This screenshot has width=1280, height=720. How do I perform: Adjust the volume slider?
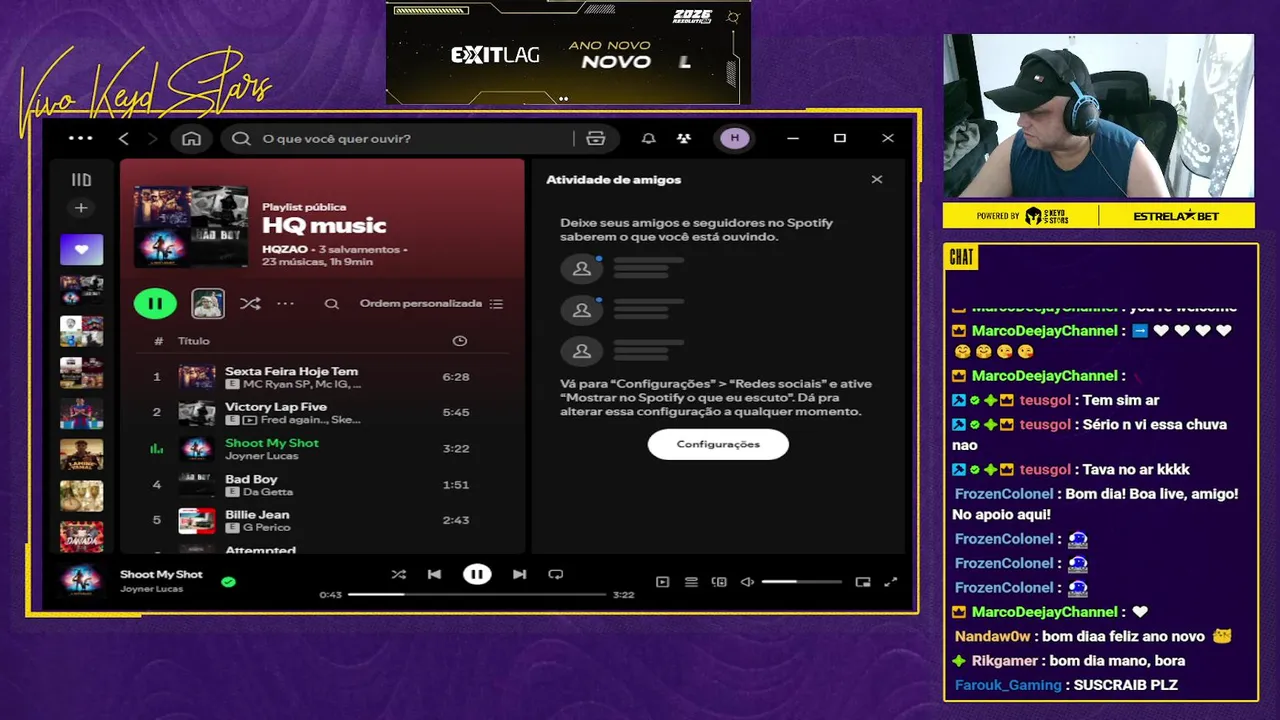pos(801,582)
